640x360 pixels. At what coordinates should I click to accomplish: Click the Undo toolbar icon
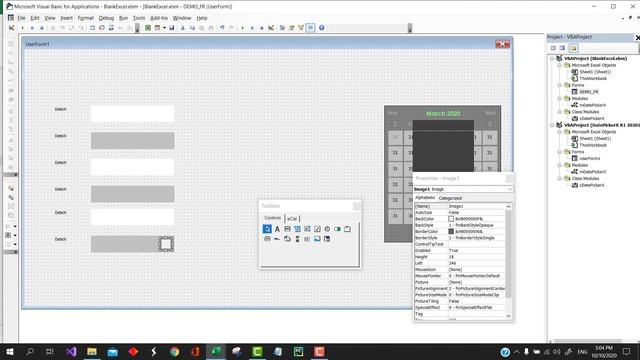tap(222, 28)
